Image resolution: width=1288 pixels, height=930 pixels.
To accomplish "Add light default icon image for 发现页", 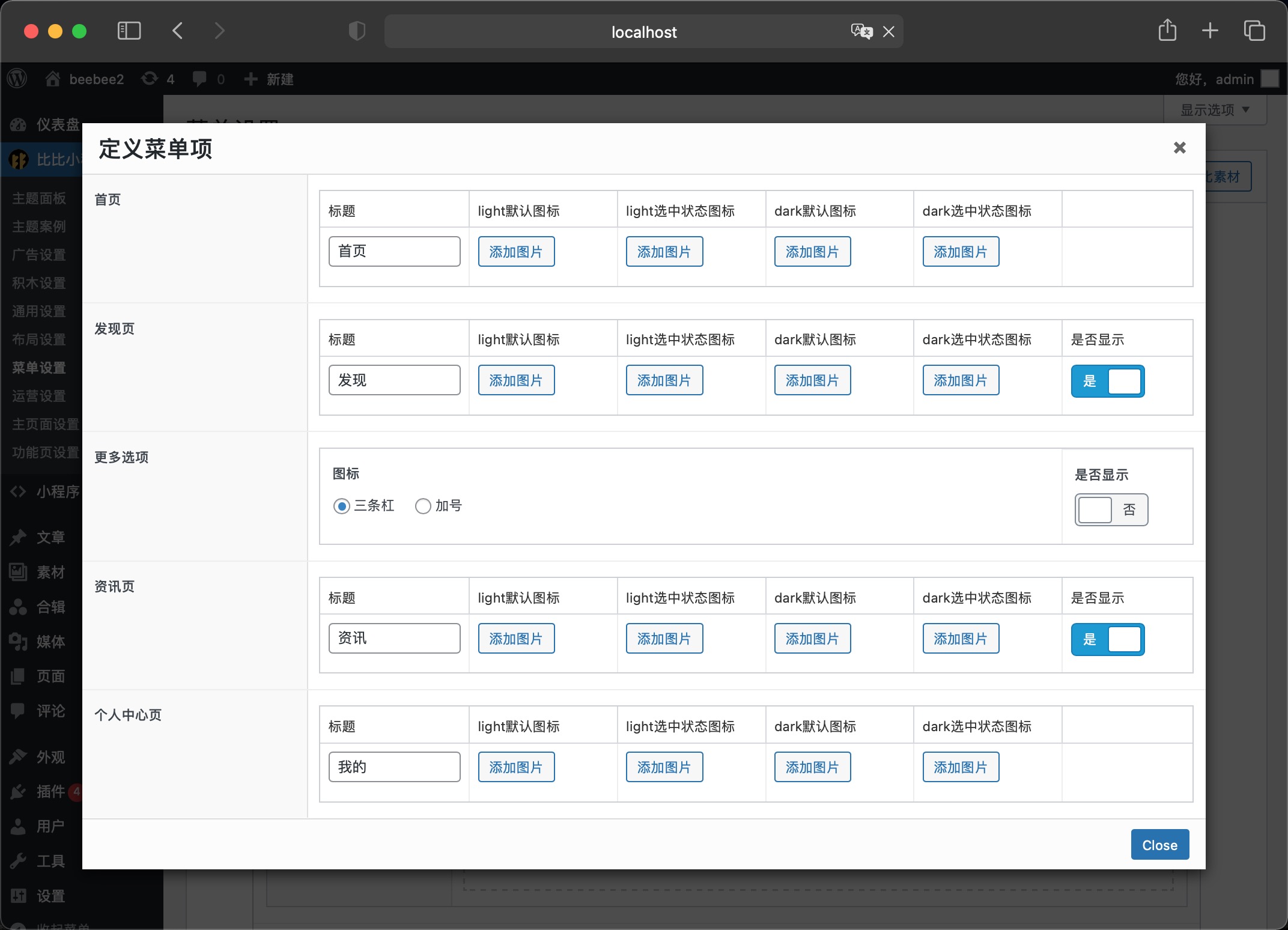I will [516, 380].
